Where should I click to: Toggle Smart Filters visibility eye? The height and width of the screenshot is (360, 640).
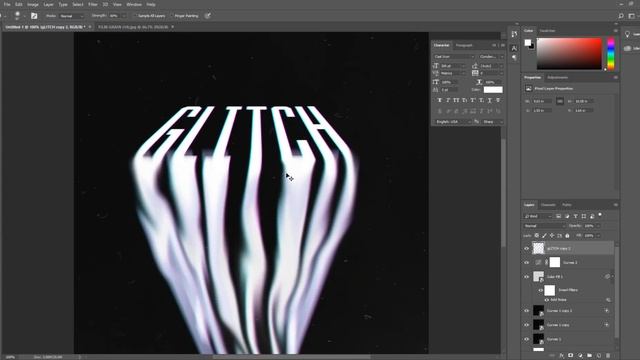tap(540, 290)
